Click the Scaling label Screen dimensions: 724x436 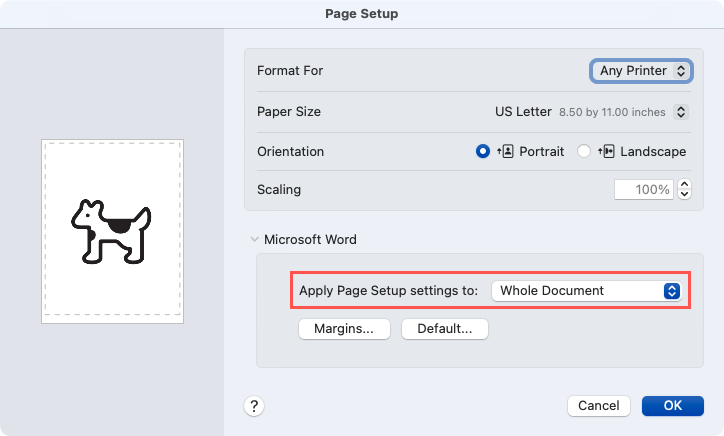[279, 189]
